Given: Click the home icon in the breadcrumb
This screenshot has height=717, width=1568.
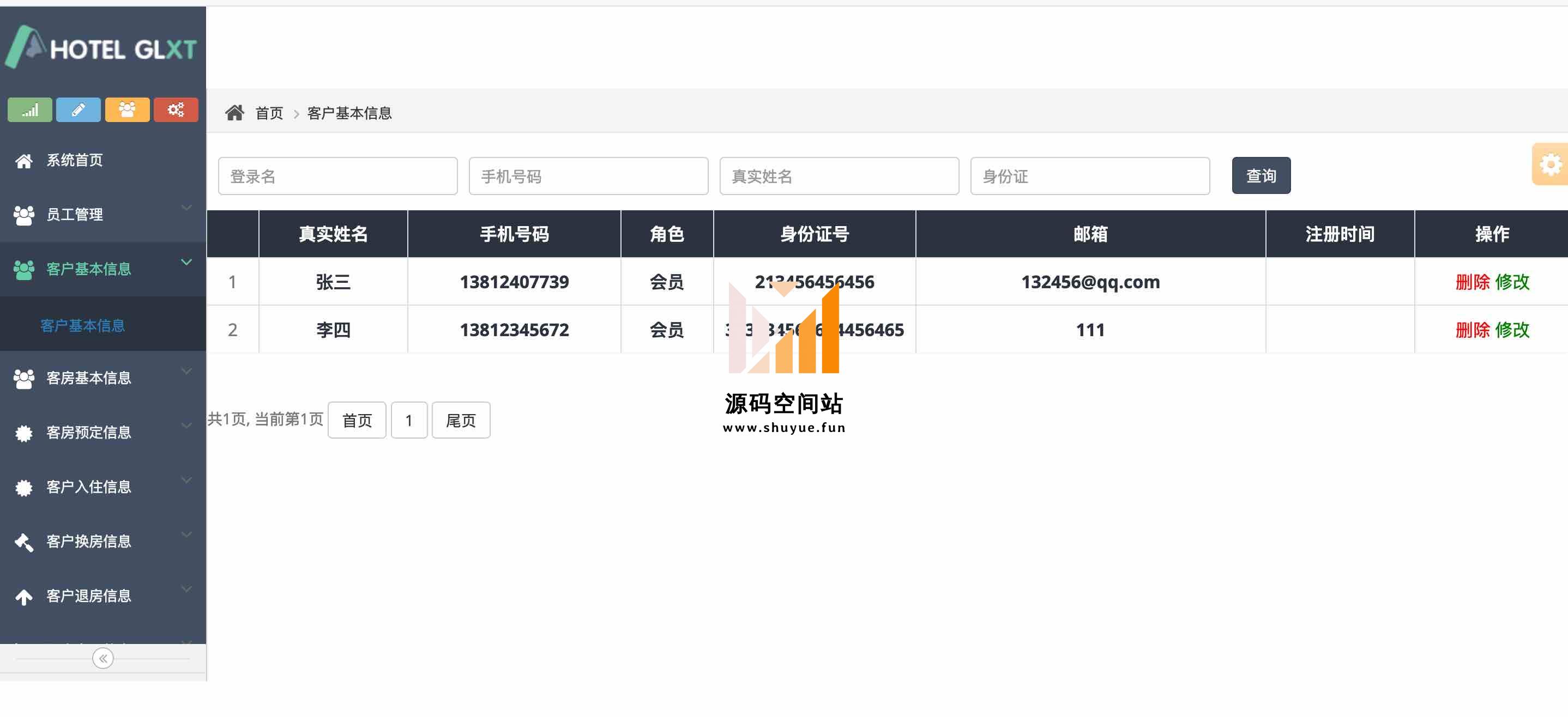Looking at the screenshot, I should point(234,113).
